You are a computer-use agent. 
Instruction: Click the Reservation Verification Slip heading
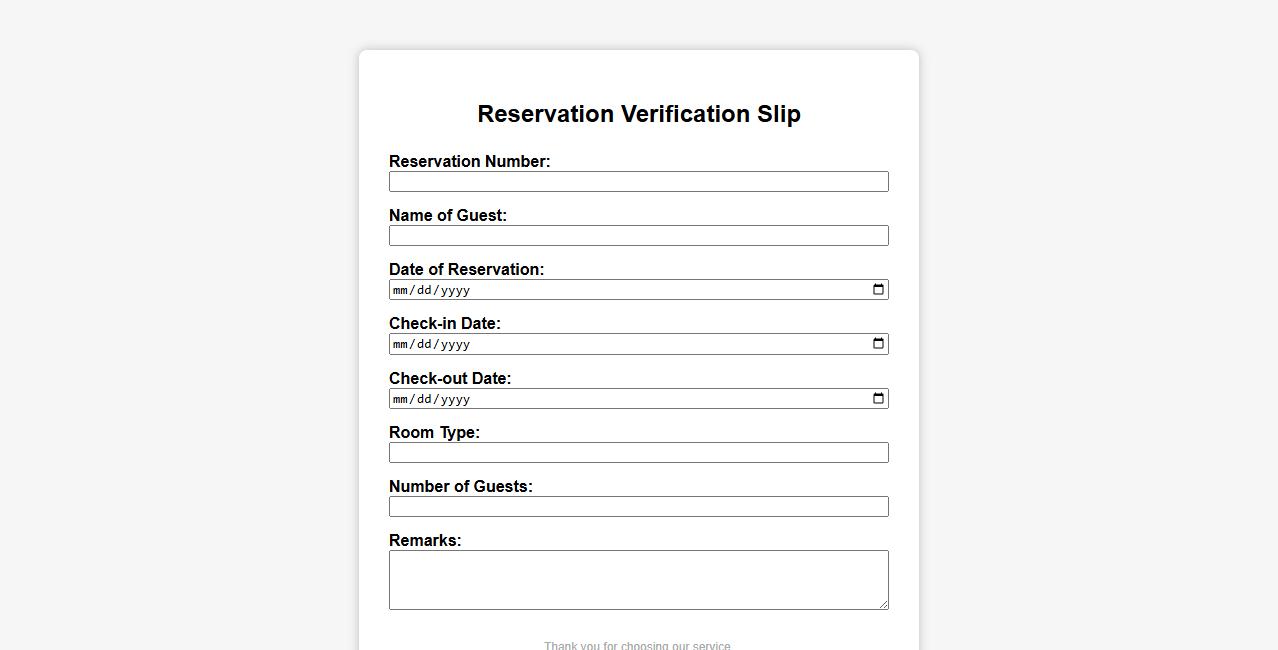pos(639,114)
